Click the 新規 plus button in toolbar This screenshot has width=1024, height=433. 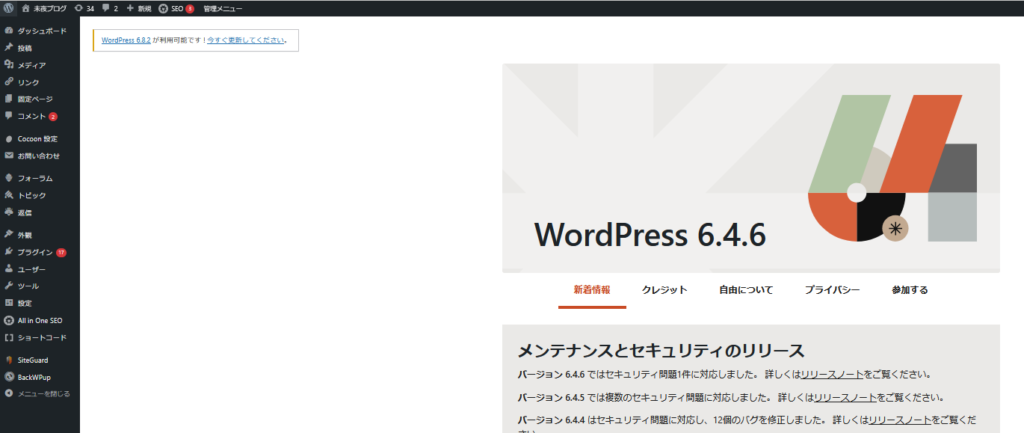(138, 8)
